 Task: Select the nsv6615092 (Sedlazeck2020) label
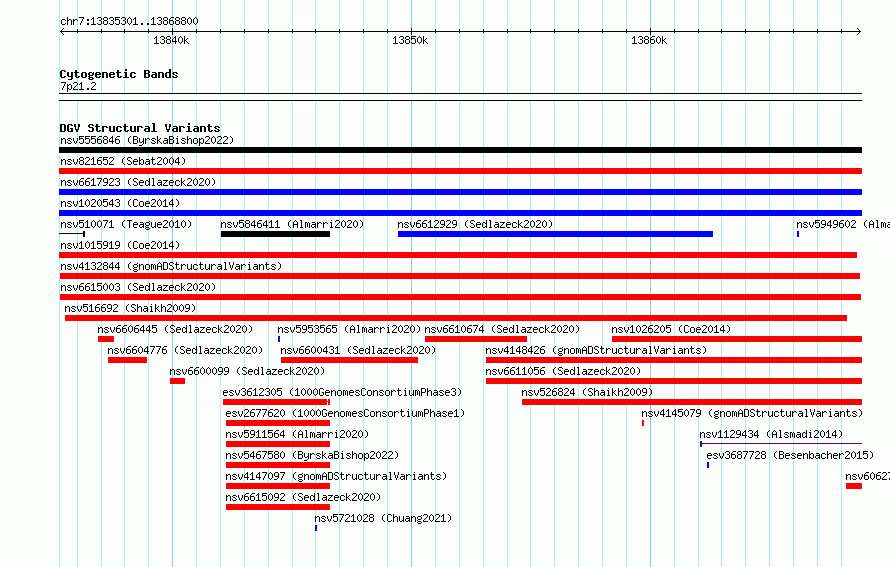303,497
